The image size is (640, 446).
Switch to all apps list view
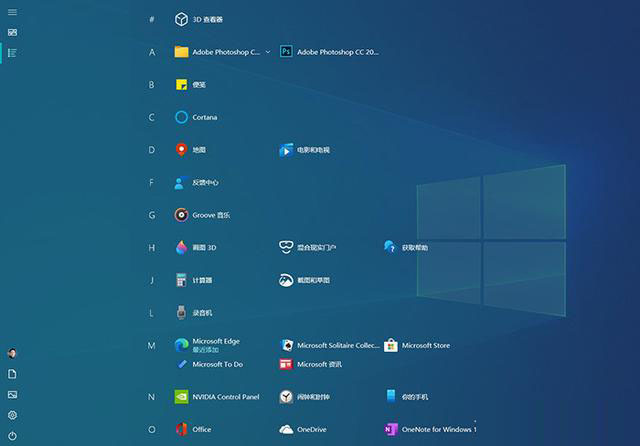pyautogui.click(x=12, y=53)
